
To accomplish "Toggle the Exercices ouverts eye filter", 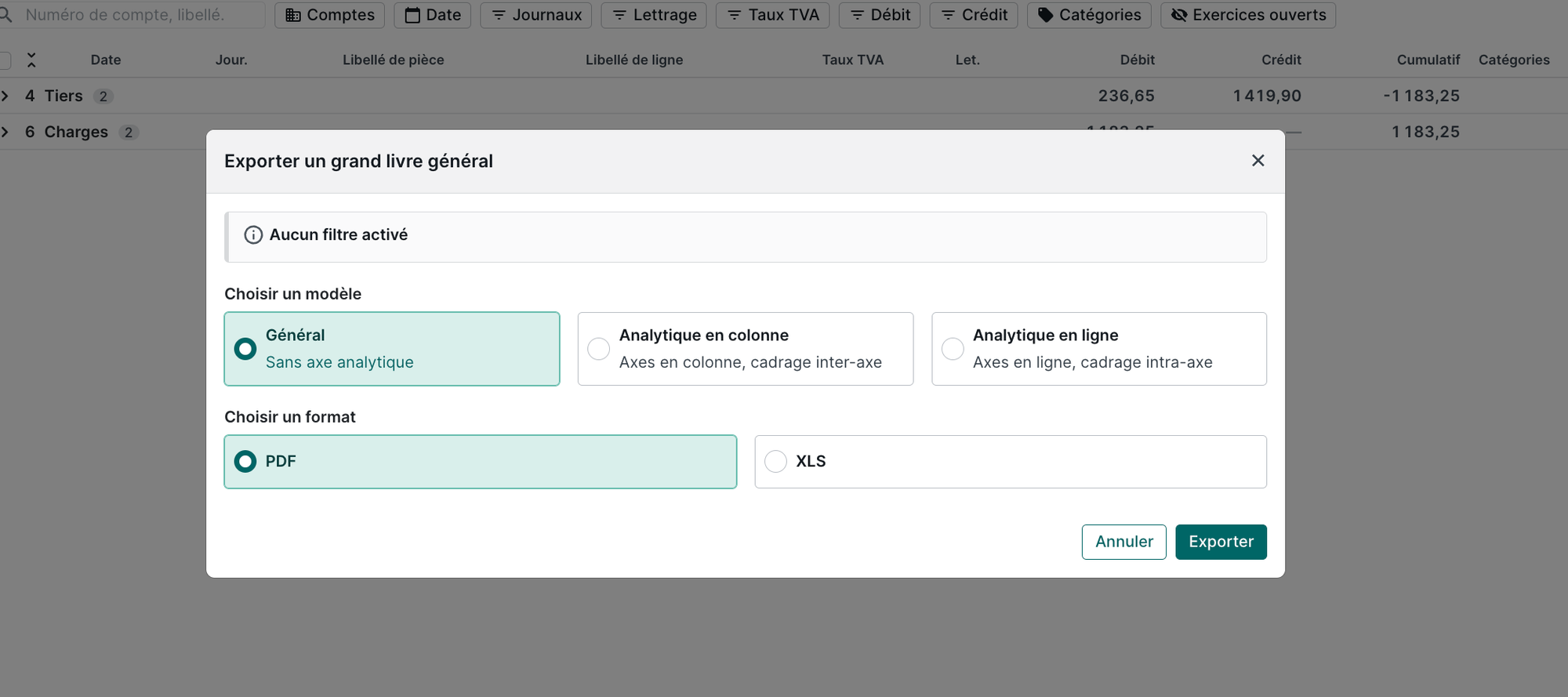I will tap(1247, 15).
